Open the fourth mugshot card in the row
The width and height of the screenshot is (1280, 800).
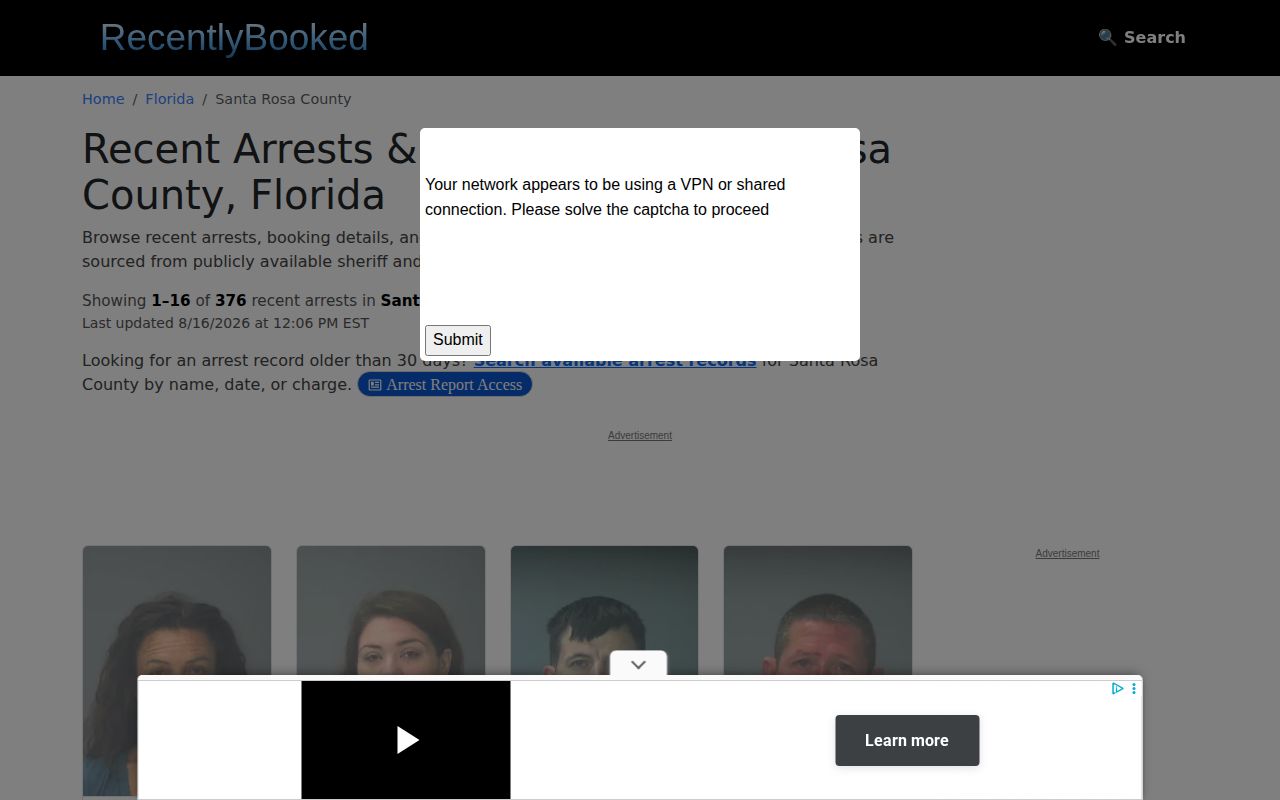818,671
